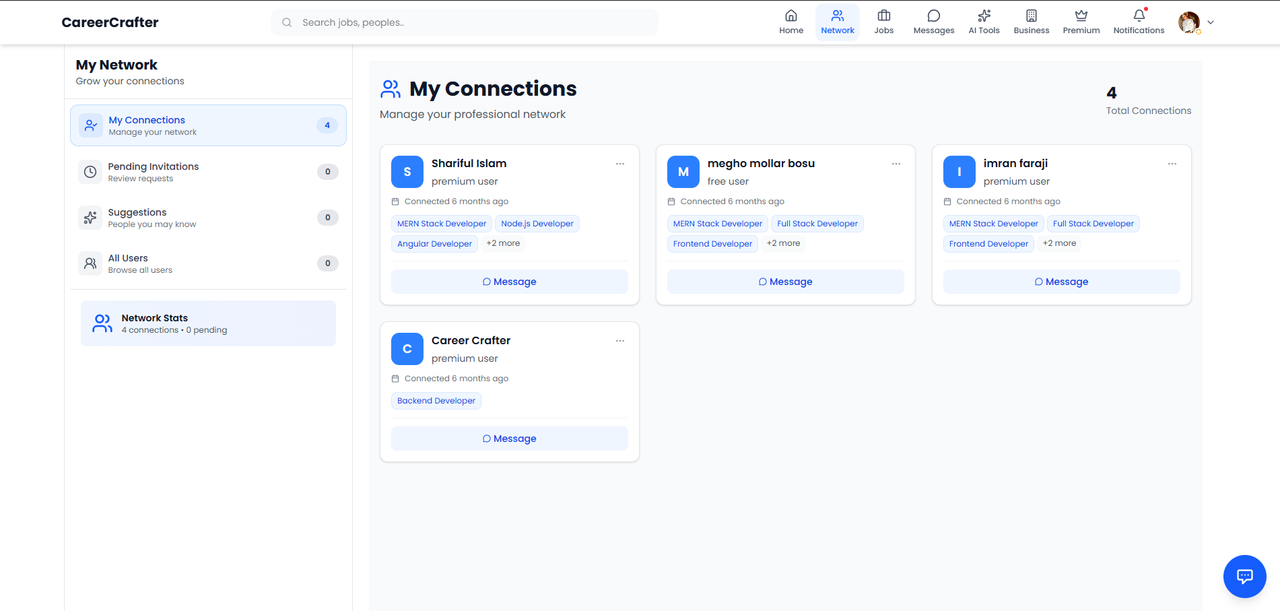Select Suggestions in the sidebar
The image size is (1280, 611).
pos(208,218)
